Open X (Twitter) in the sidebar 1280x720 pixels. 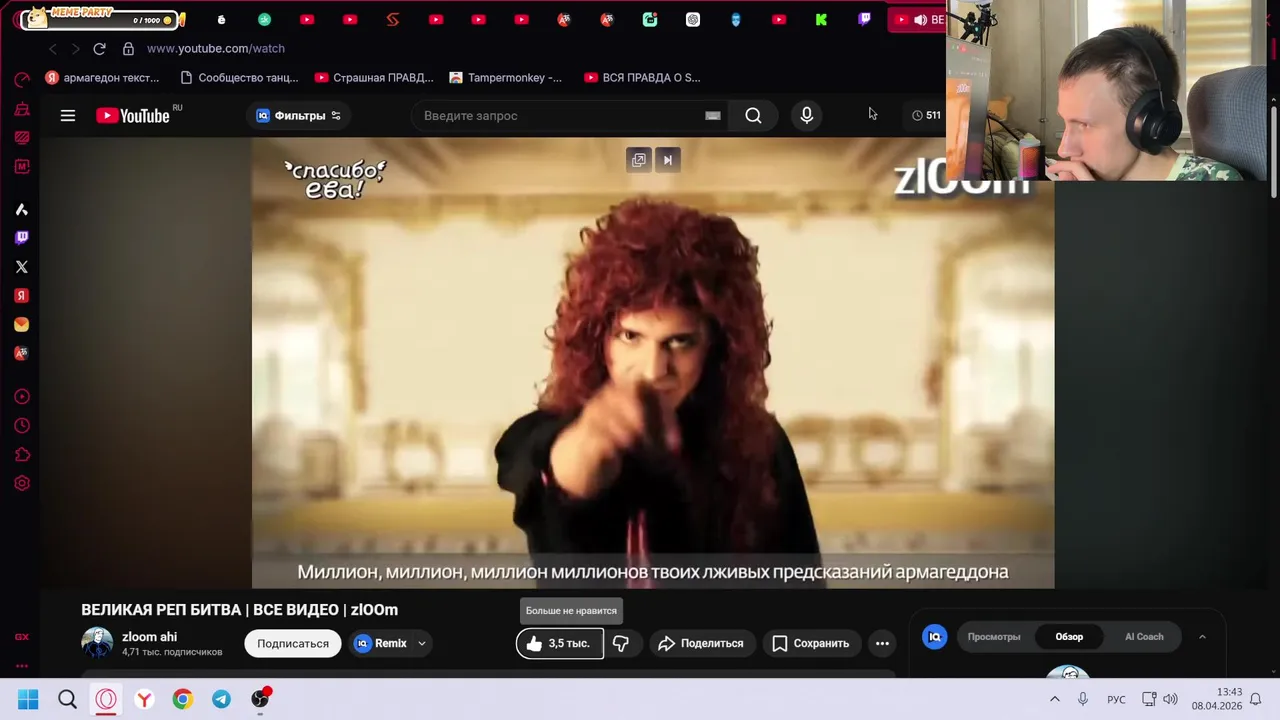point(22,267)
